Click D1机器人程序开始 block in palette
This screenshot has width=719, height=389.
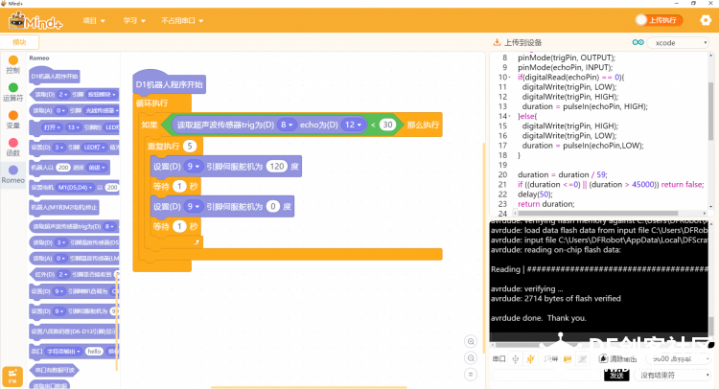55,77
